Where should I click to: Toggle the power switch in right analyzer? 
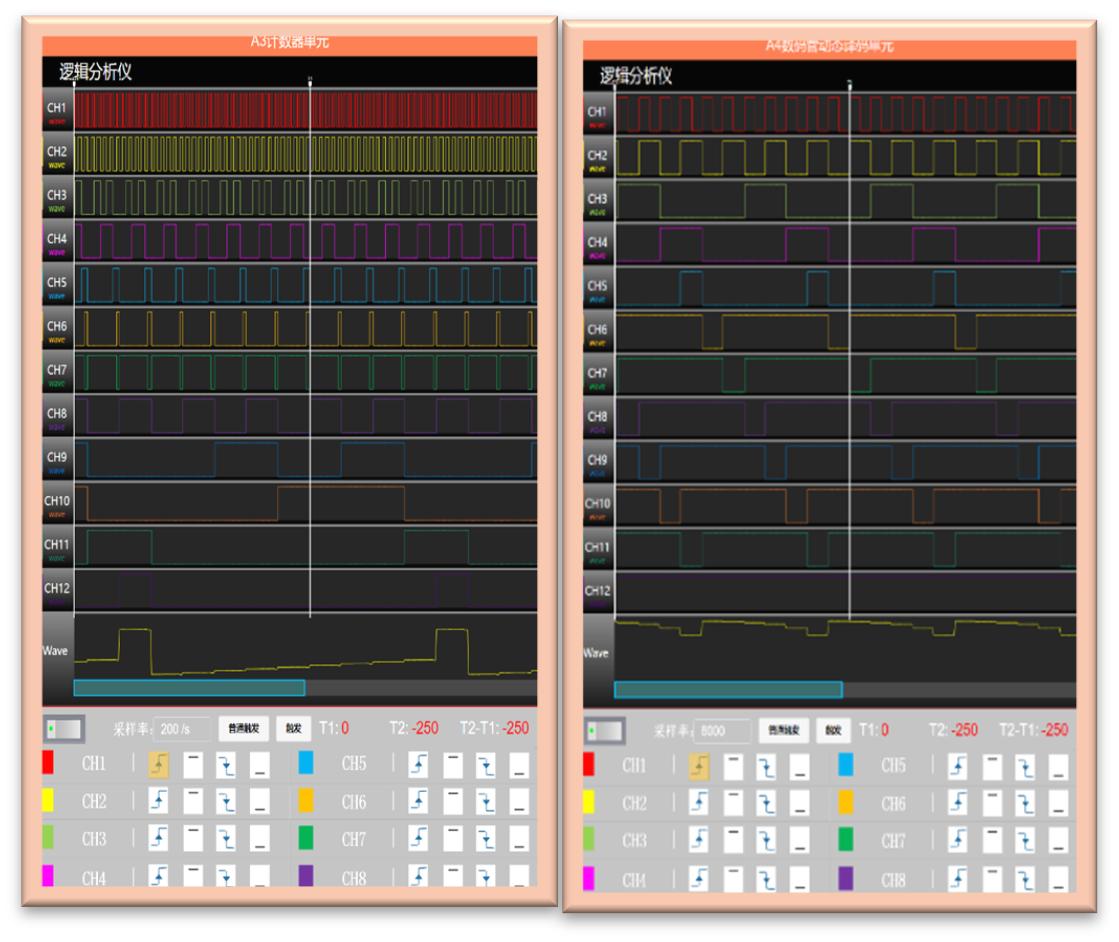(606, 731)
